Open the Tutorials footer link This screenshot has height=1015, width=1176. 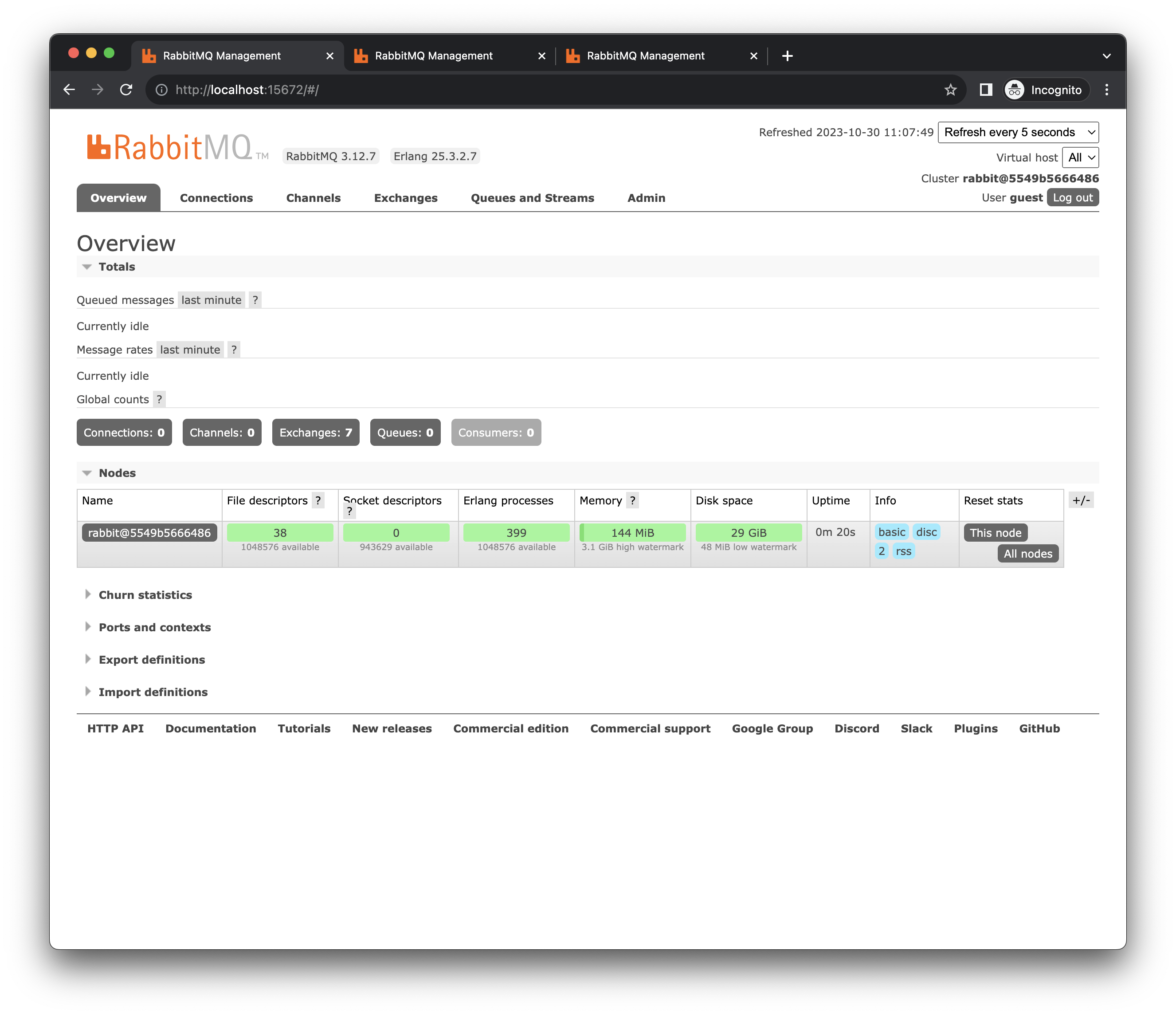(304, 728)
